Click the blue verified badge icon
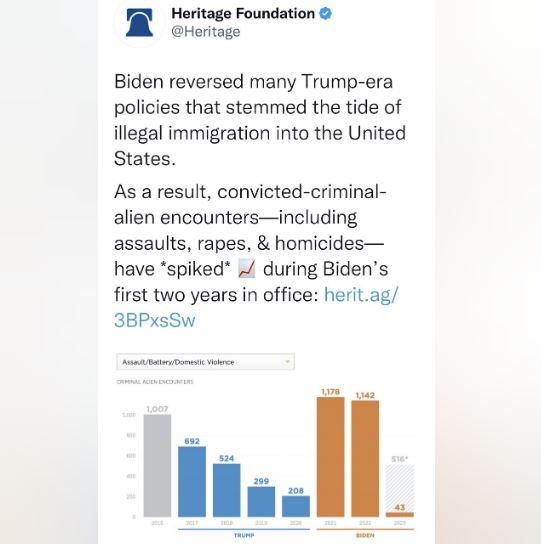Image resolution: width=541 pixels, height=544 pixels. pyautogui.click(x=326, y=14)
